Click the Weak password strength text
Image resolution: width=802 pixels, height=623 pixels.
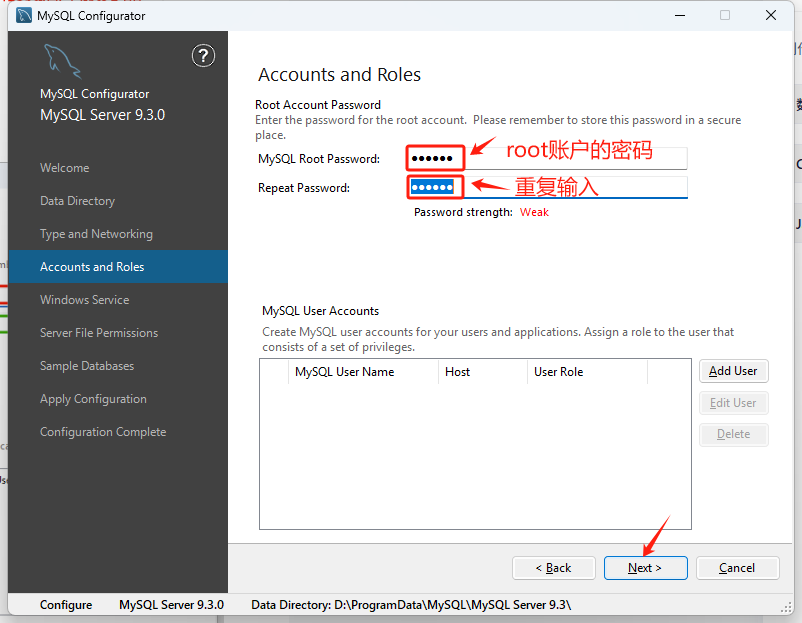coord(534,212)
